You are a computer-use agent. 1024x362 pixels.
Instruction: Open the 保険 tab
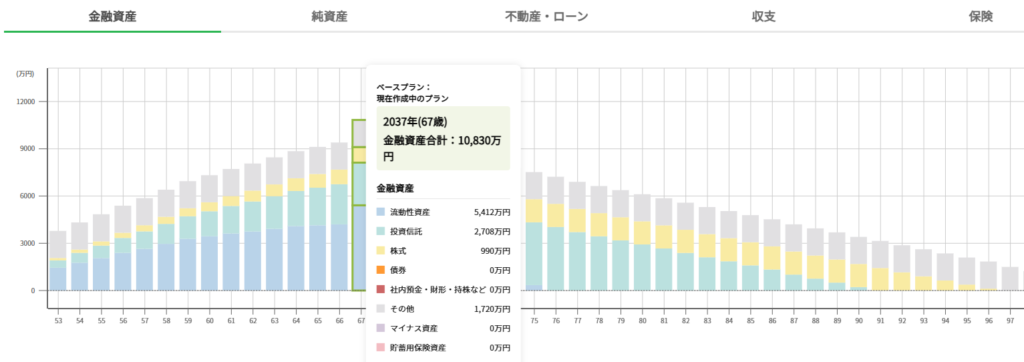point(980,17)
